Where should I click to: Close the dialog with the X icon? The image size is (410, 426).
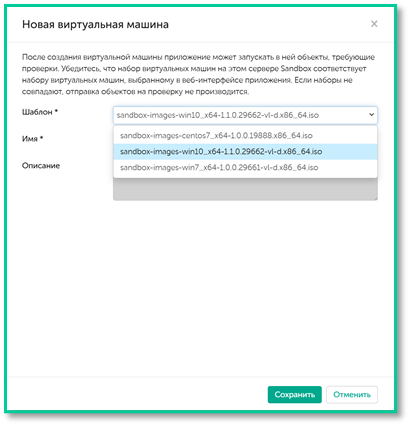pos(374,24)
